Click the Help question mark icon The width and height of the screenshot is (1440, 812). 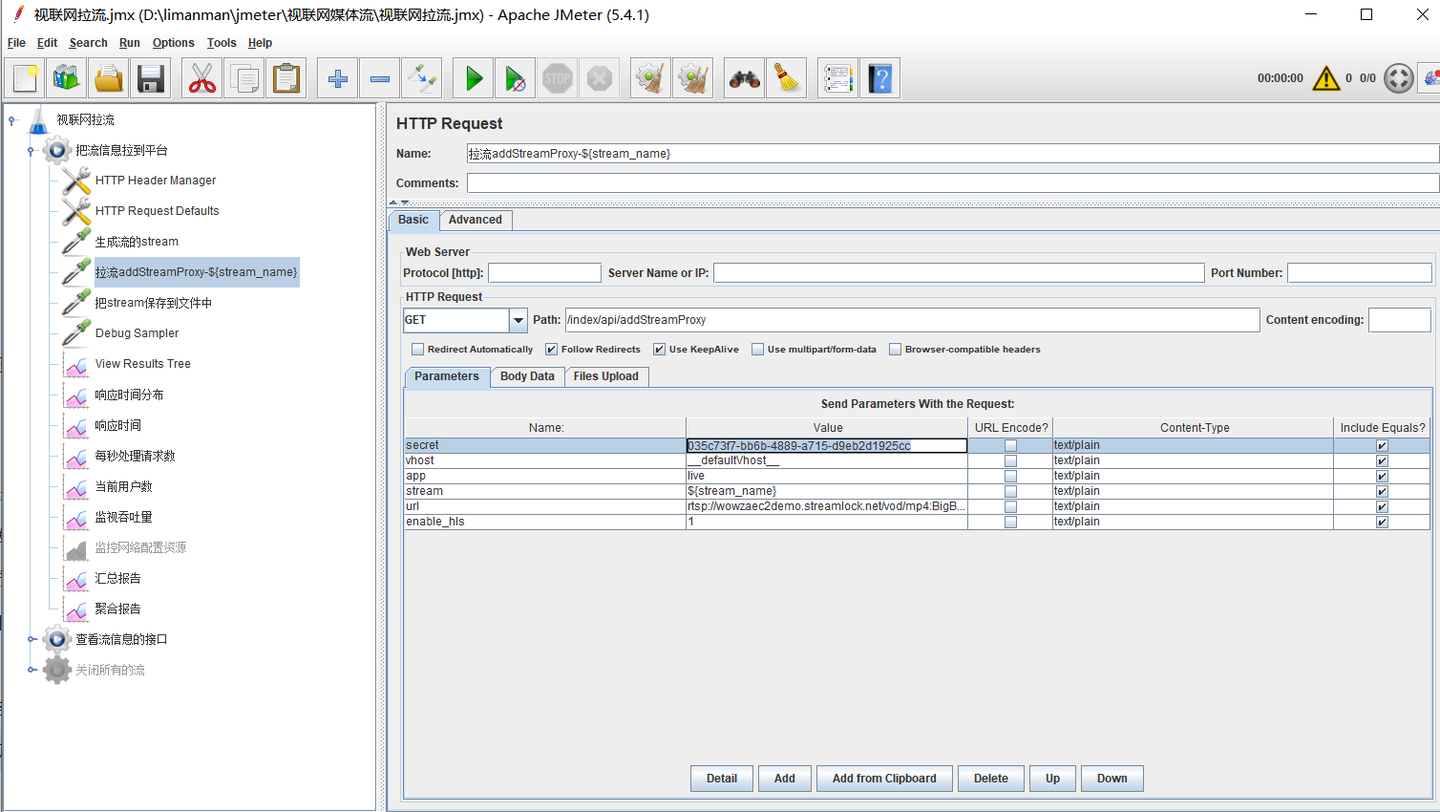click(x=880, y=78)
